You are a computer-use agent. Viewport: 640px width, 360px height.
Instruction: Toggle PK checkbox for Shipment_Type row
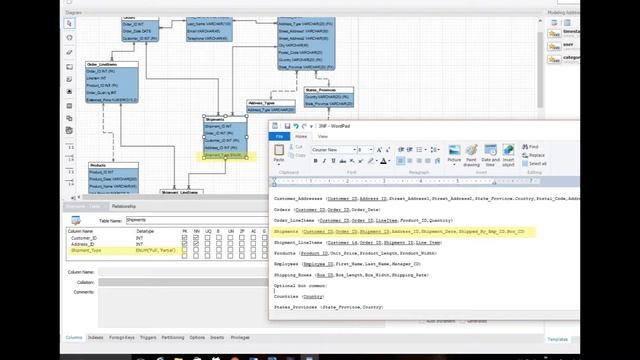coord(184,250)
